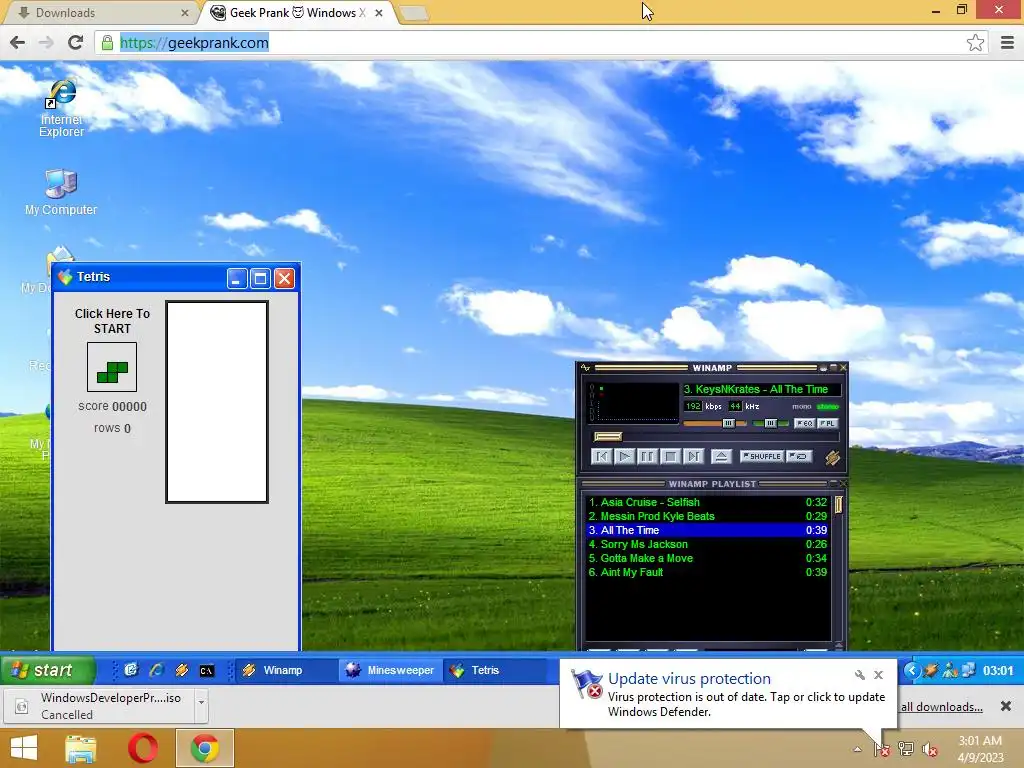Click the padlock site security icon
The image size is (1024, 768).
point(107,43)
